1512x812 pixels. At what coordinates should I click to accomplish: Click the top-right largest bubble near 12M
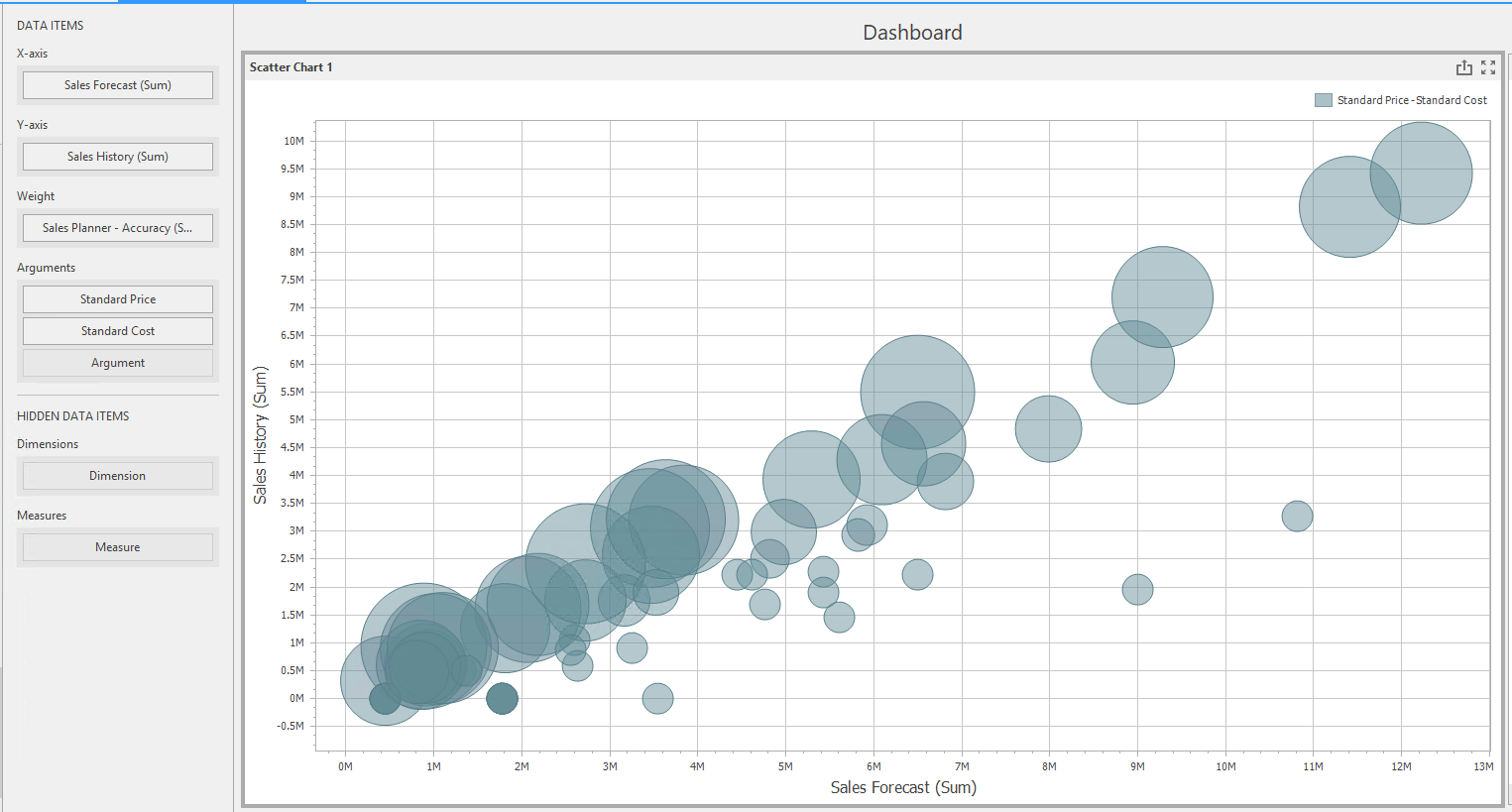[1421, 174]
